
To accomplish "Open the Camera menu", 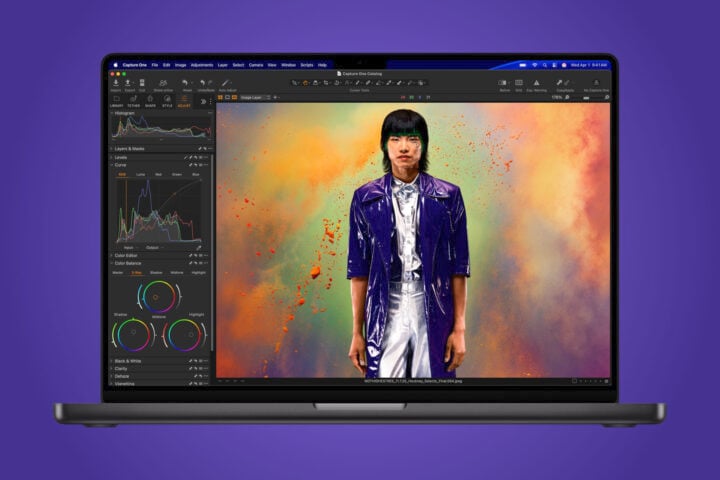I will [x=256, y=65].
